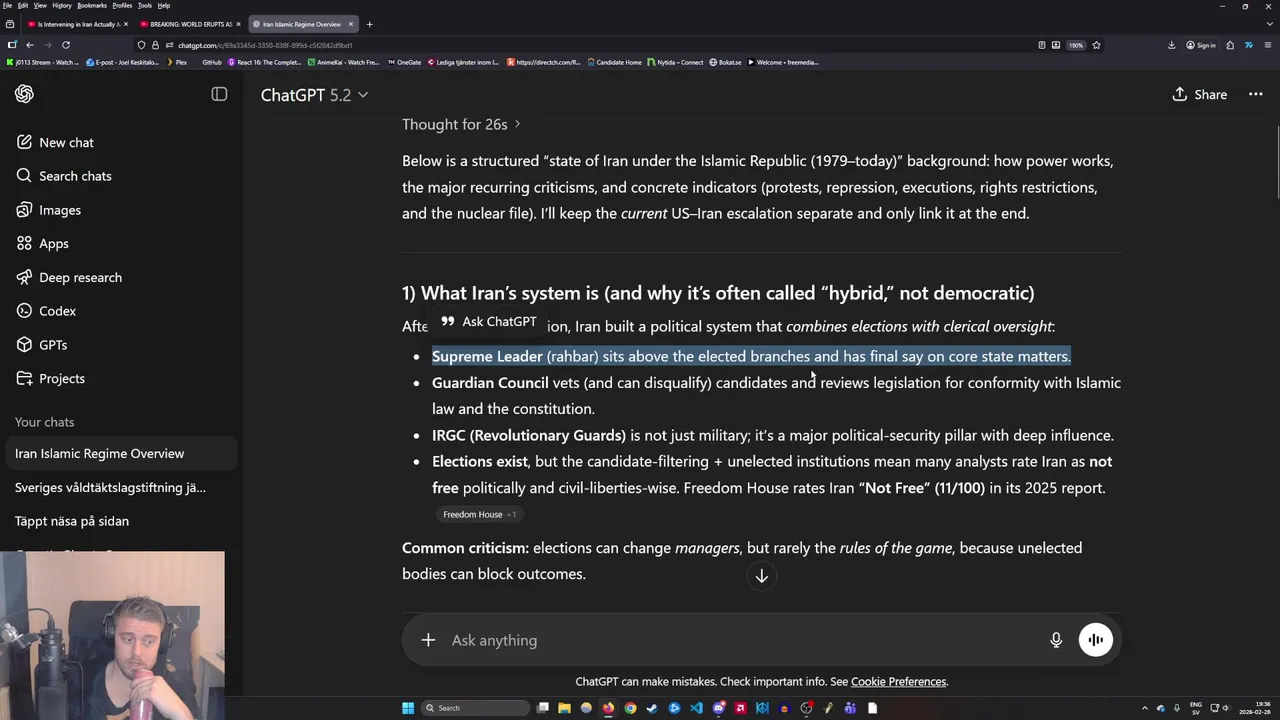
Task: Show hidden system tray icons
Action: coord(1146,708)
